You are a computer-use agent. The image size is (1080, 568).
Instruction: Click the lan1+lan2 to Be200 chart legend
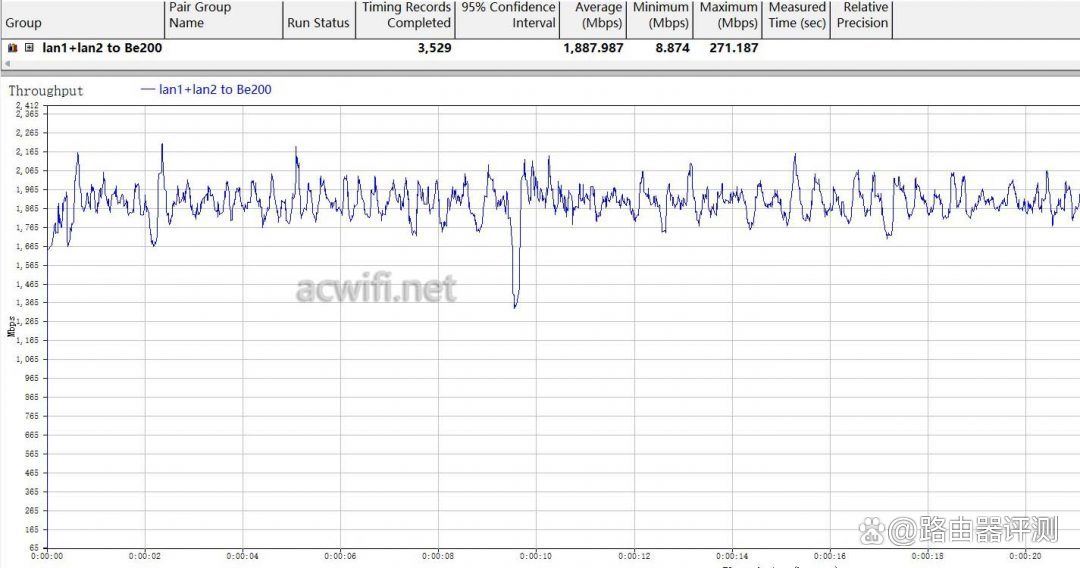click(x=206, y=90)
